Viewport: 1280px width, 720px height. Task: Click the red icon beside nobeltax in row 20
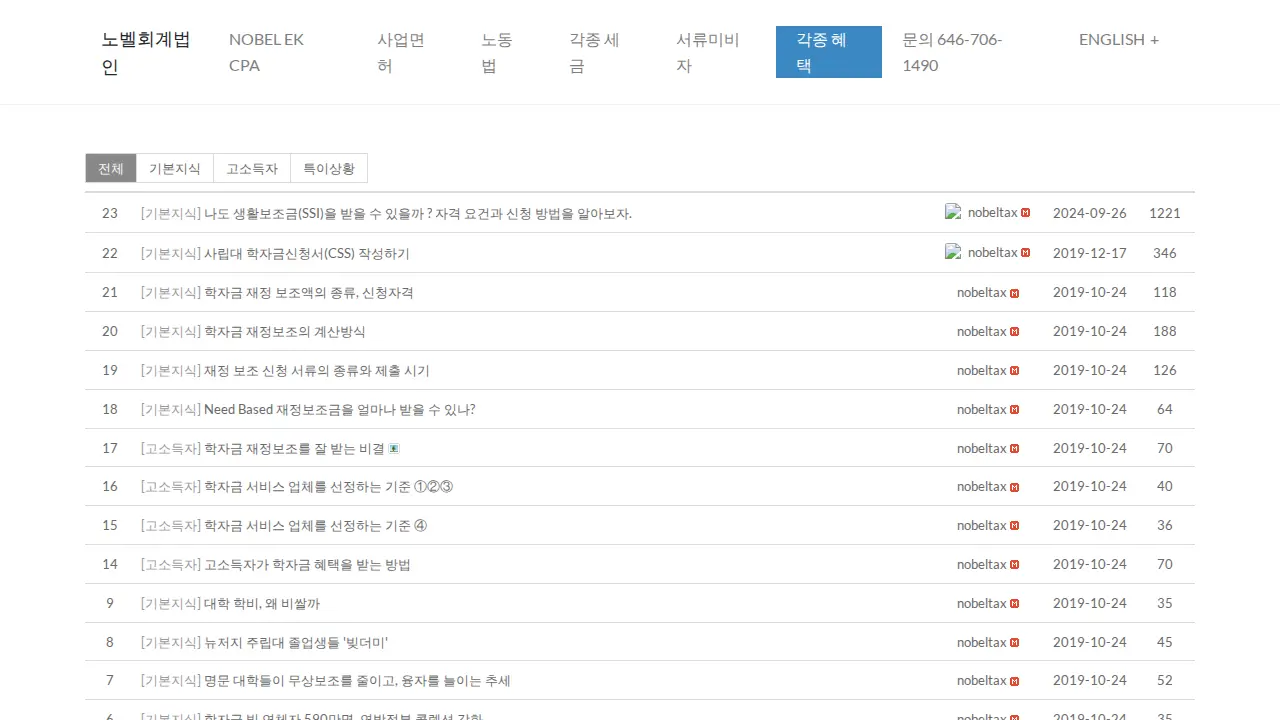pos(1014,332)
